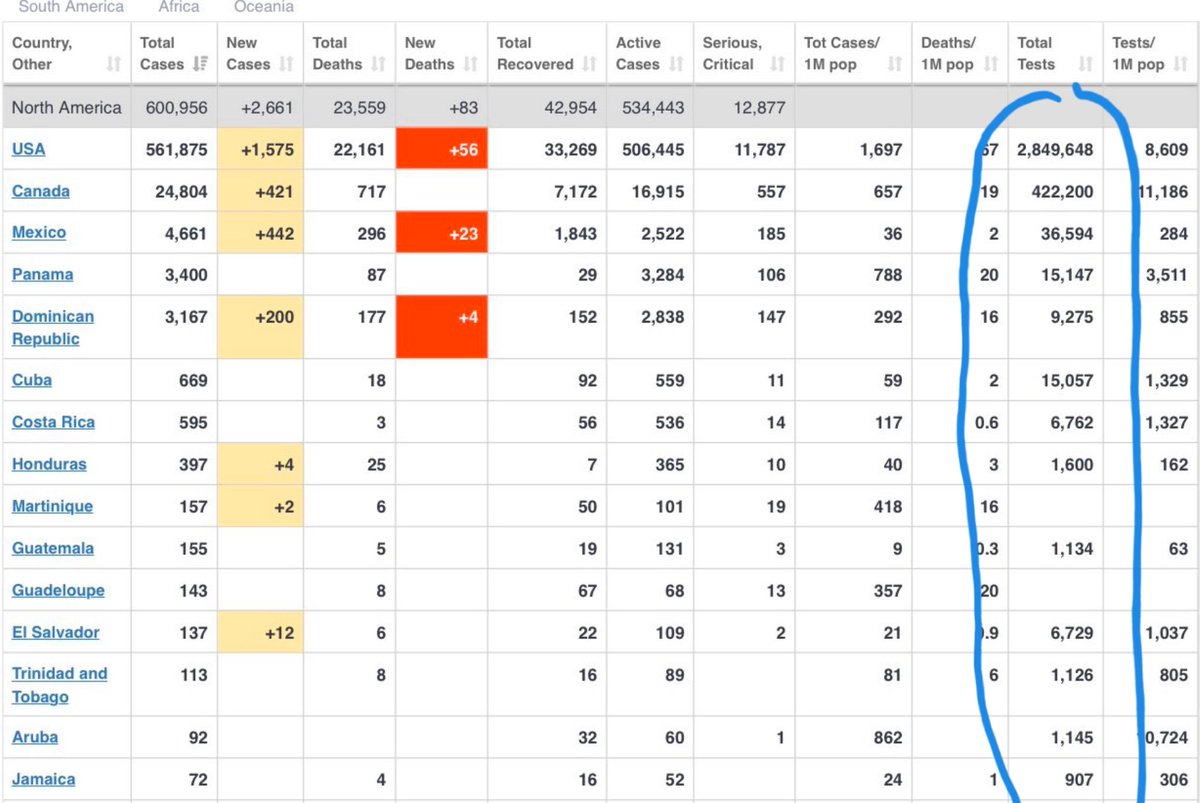
Task: Open the Martinique link
Action: pyautogui.click(x=52, y=506)
